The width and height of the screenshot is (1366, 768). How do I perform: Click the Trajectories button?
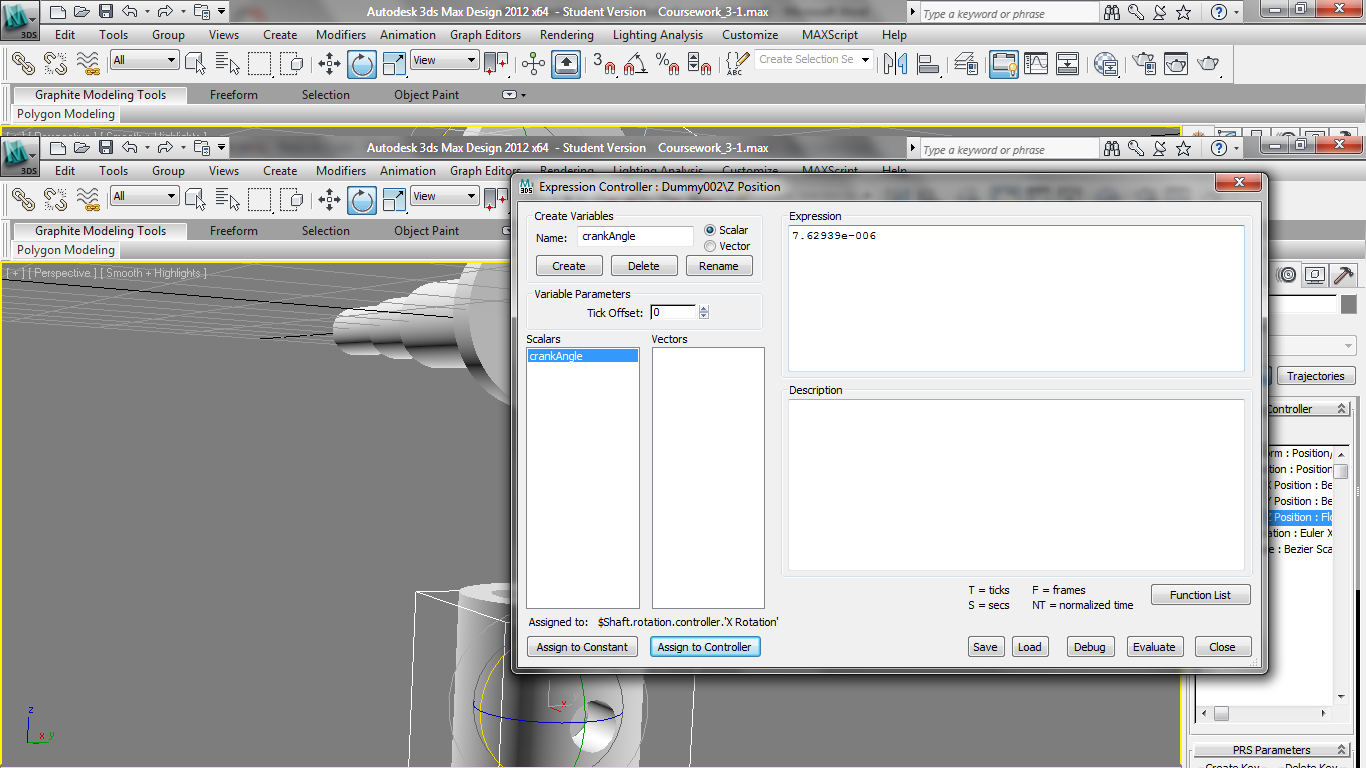click(1316, 376)
